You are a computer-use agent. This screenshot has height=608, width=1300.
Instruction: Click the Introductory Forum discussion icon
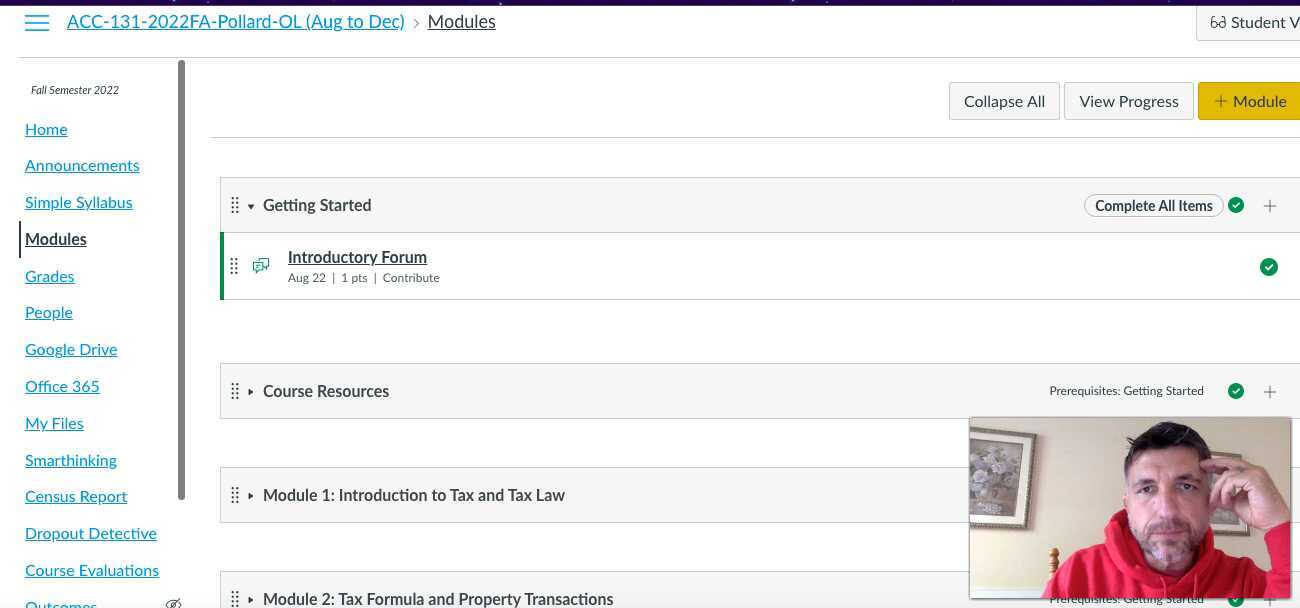261,266
